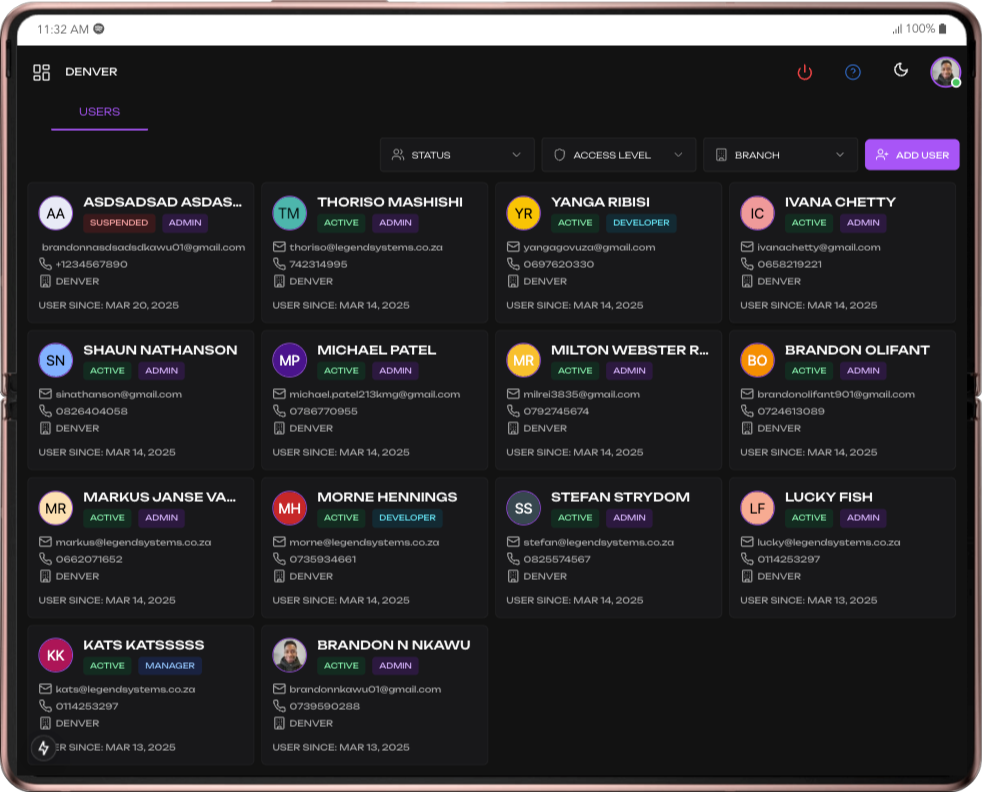Click the profile avatar in top bar
This screenshot has height=792, width=982.
click(945, 72)
